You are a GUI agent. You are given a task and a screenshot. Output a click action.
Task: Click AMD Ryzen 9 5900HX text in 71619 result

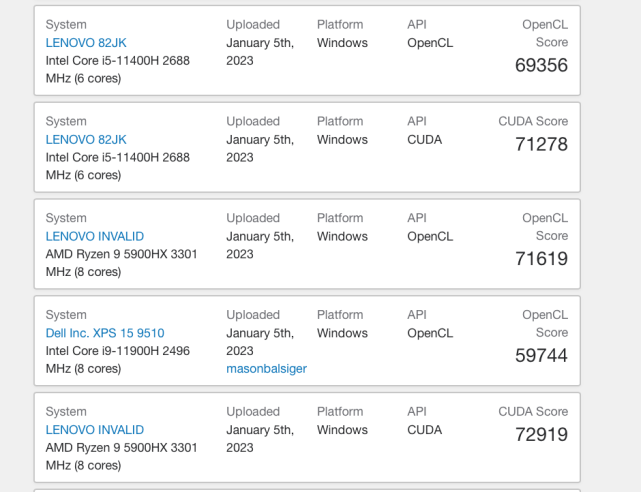tap(121, 254)
